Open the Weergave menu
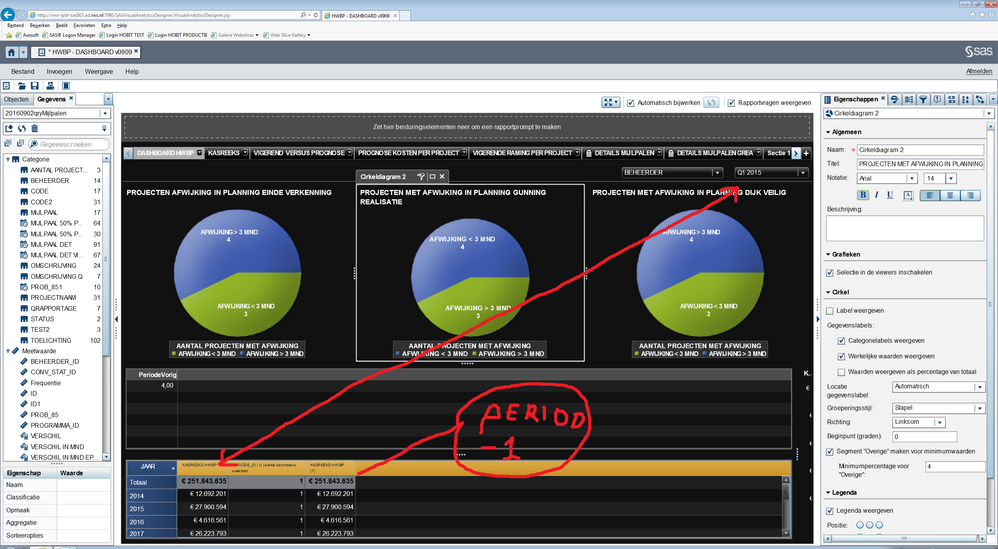Viewport: 998px width, 549px height. pyautogui.click(x=99, y=72)
